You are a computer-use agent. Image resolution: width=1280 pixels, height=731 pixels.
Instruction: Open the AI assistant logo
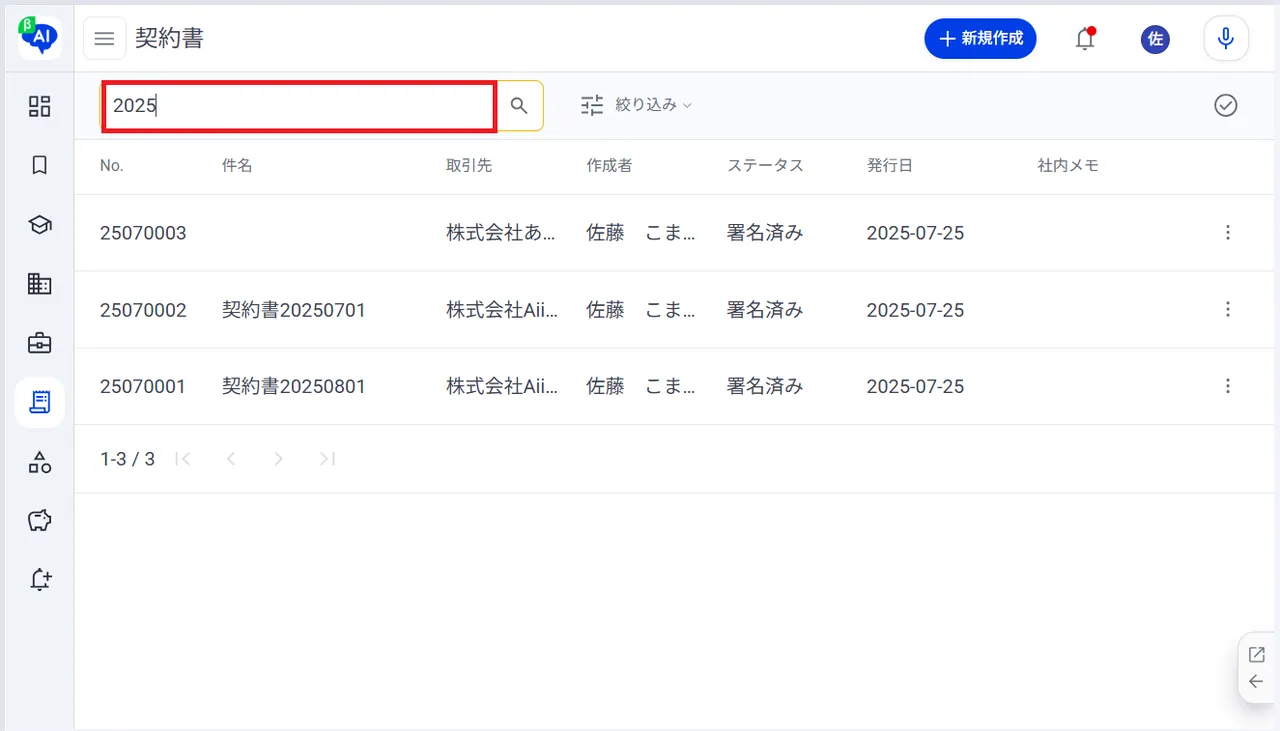40,38
